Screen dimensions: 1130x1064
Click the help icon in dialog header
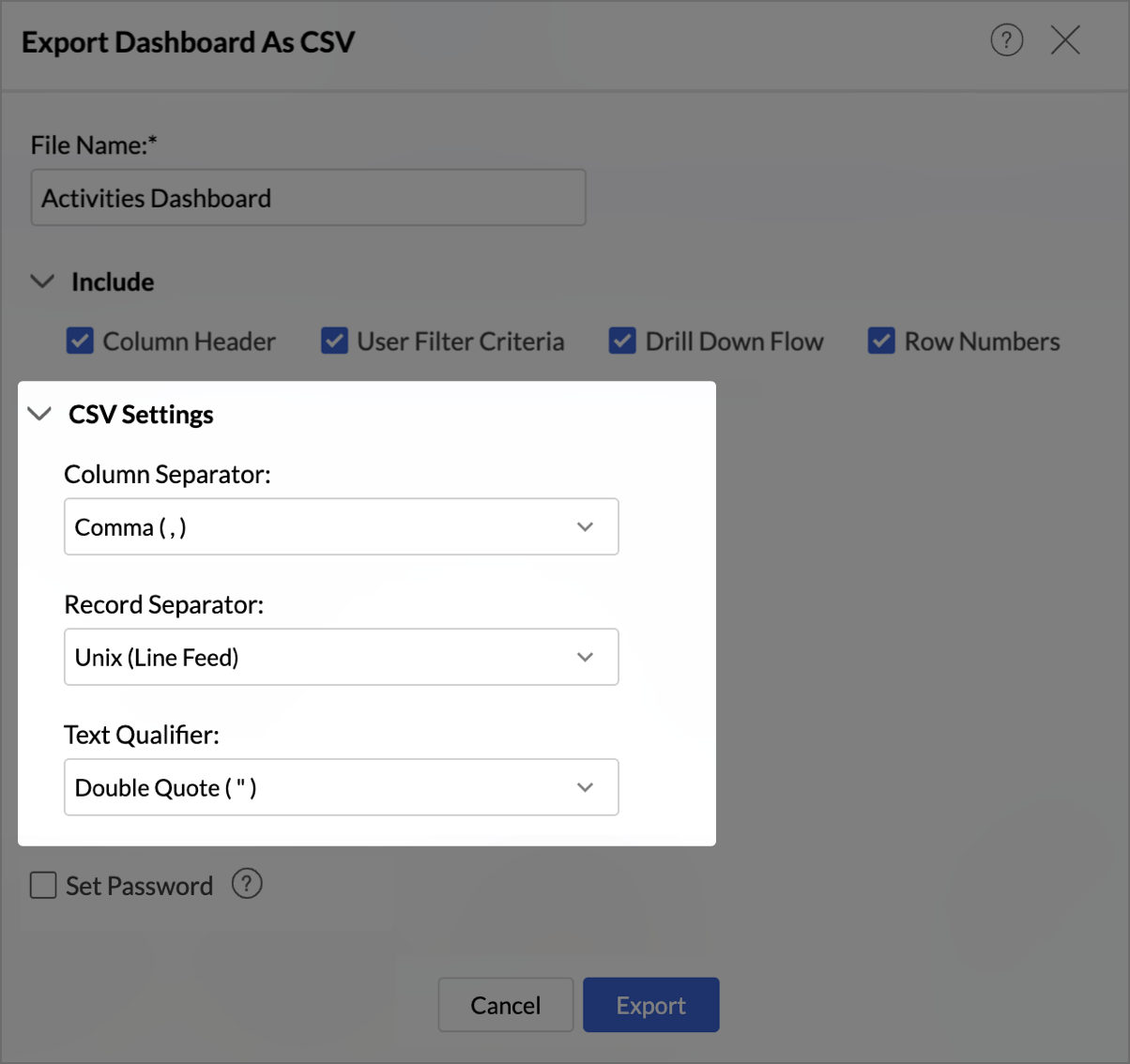pos(1006,40)
